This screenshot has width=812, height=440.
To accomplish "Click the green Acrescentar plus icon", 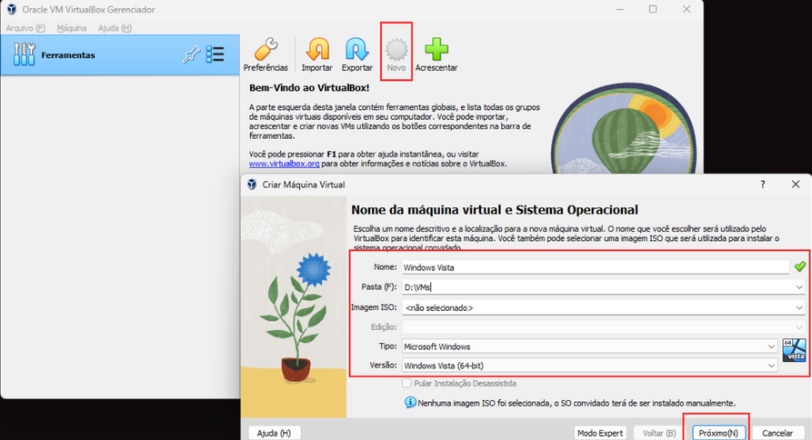I will coord(436,54).
